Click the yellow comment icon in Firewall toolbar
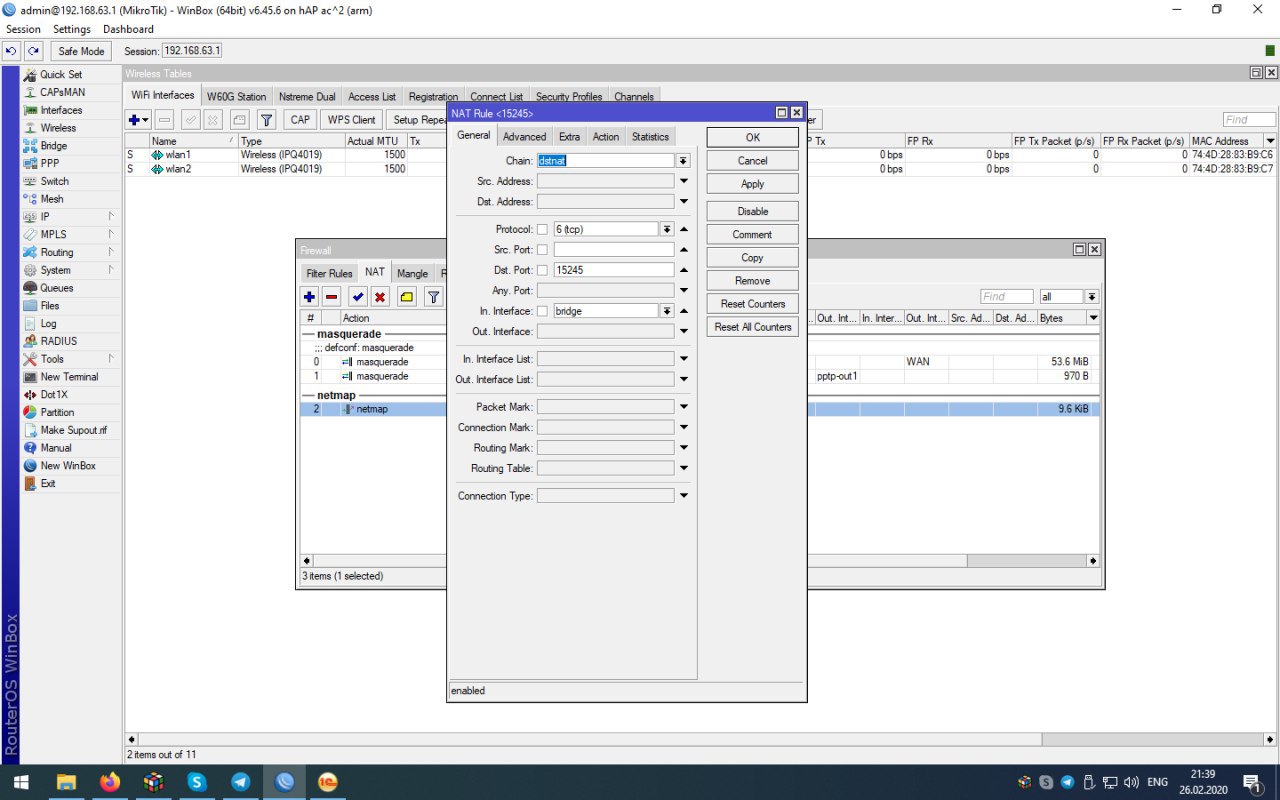This screenshot has width=1280, height=800. [x=407, y=296]
